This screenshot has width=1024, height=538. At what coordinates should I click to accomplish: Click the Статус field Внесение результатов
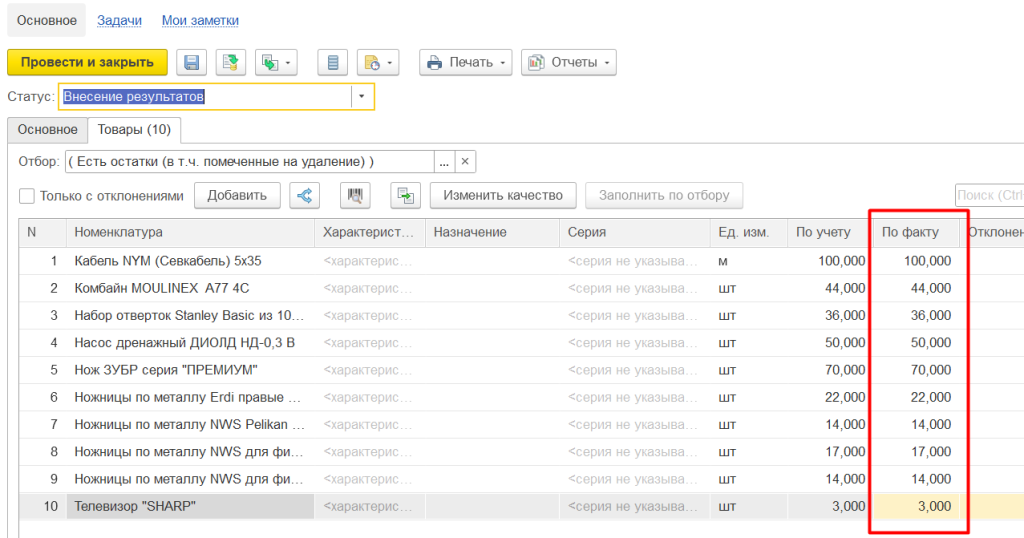click(x=205, y=97)
